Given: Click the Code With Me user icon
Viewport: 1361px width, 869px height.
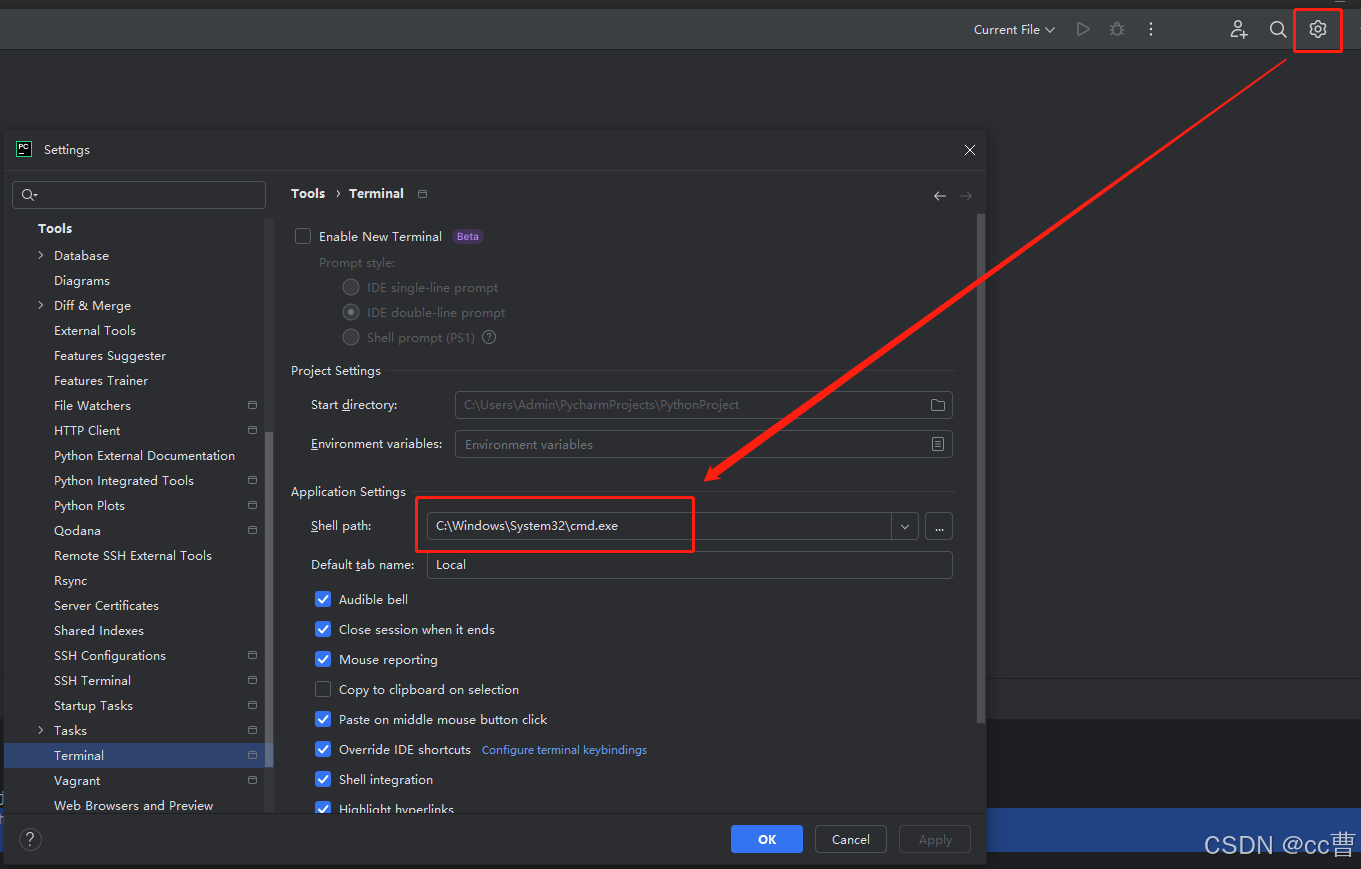Looking at the screenshot, I should [x=1238, y=29].
